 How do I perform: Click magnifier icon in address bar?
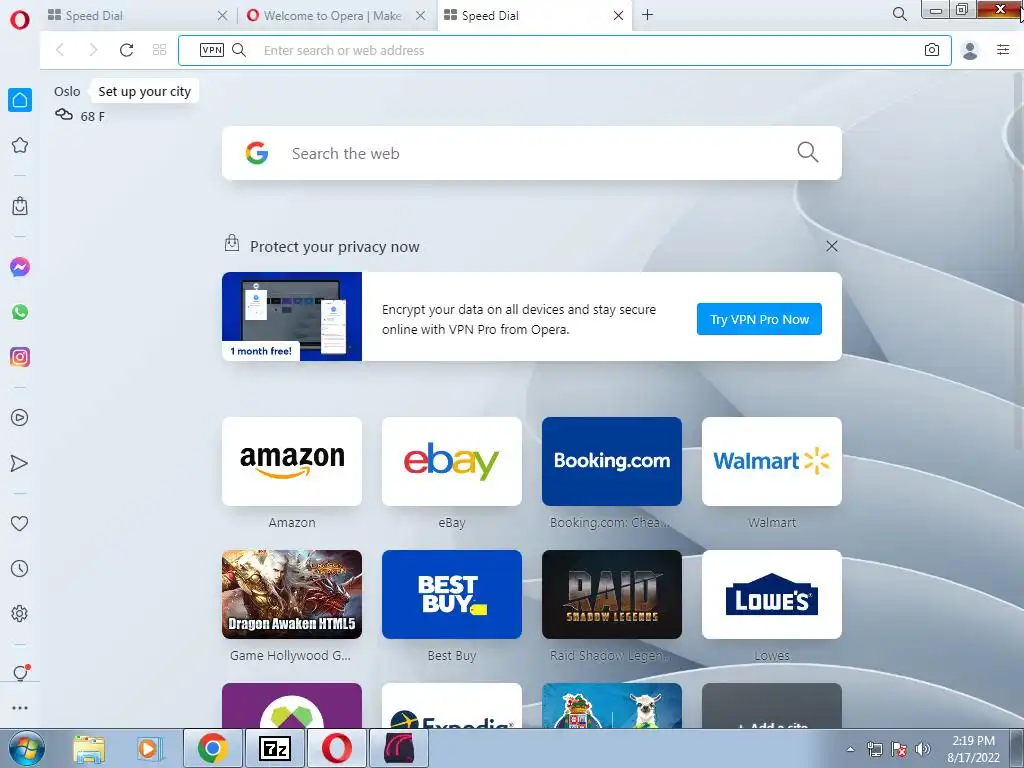point(239,50)
